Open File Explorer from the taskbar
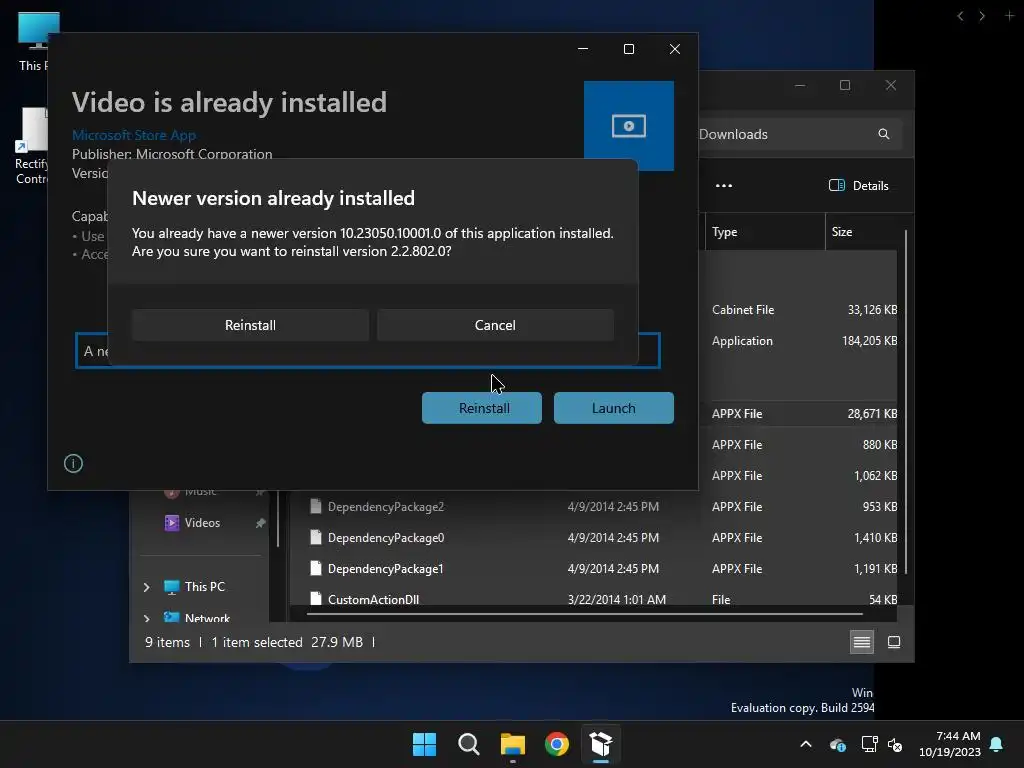The width and height of the screenshot is (1024, 768). click(x=513, y=744)
